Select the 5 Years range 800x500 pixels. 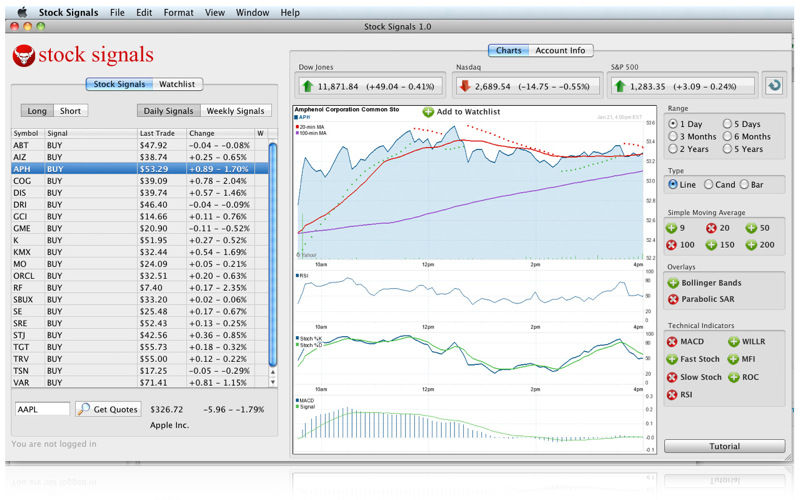(727, 148)
